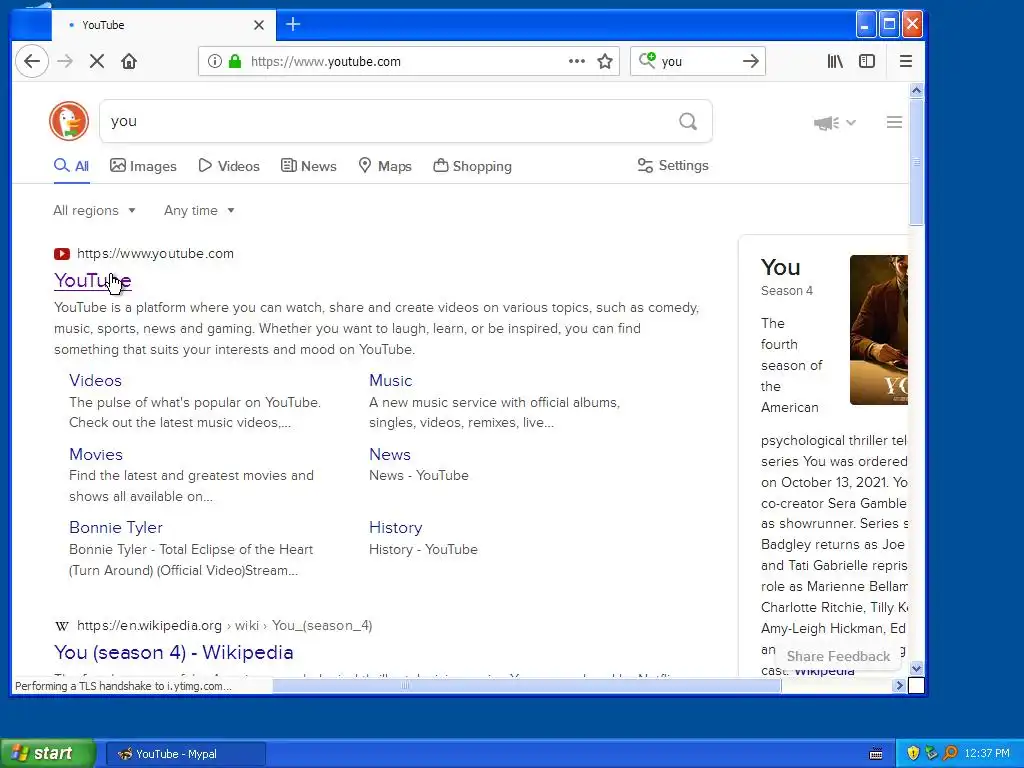
Task: Click the vertical scrollbar thumb
Action: [x=916, y=162]
